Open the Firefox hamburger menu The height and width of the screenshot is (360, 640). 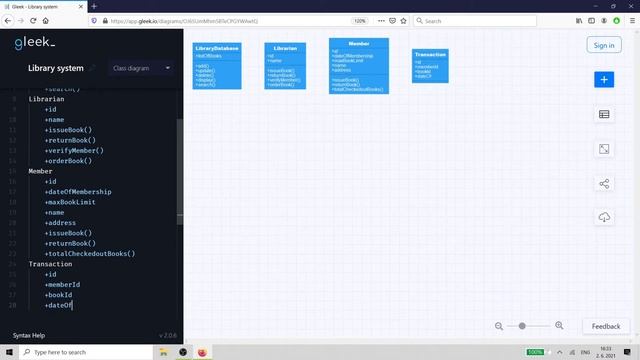point(632,21)
